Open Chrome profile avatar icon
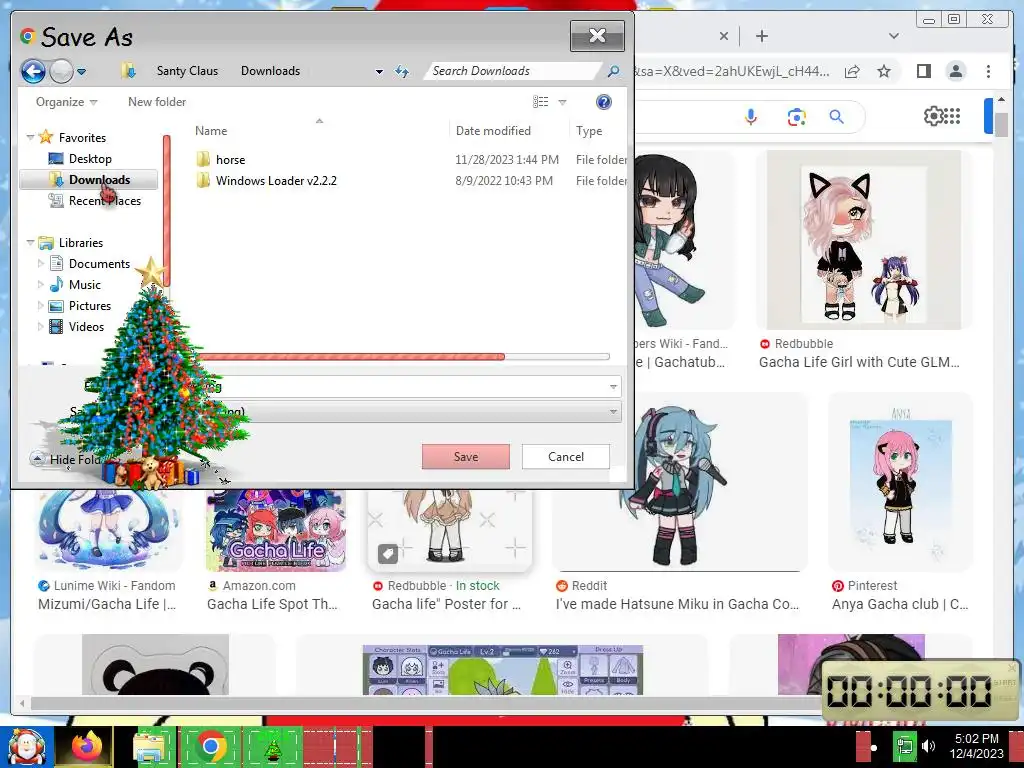Image resolution: width=1024 pixels, height=768 pixels. (x=955, y=71)
